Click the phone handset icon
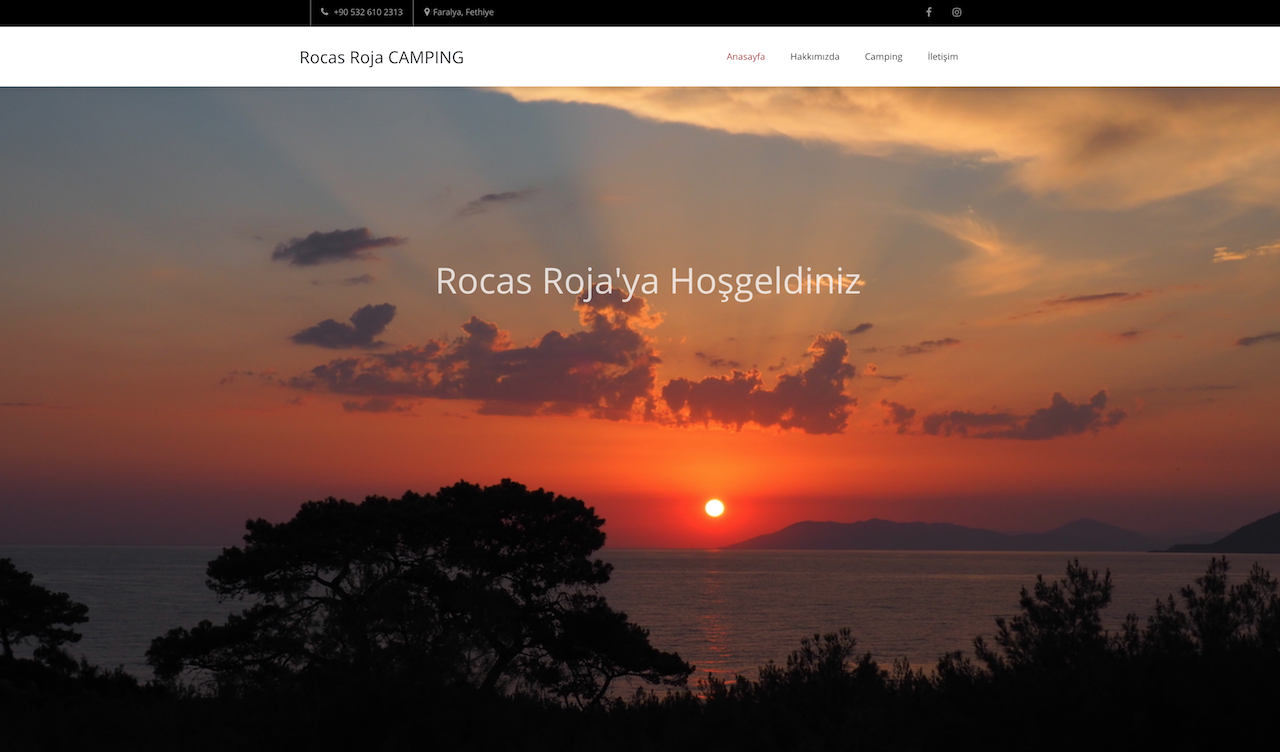Image resolution: width=1280 pixels, height=752 pixels. point(325,12)
